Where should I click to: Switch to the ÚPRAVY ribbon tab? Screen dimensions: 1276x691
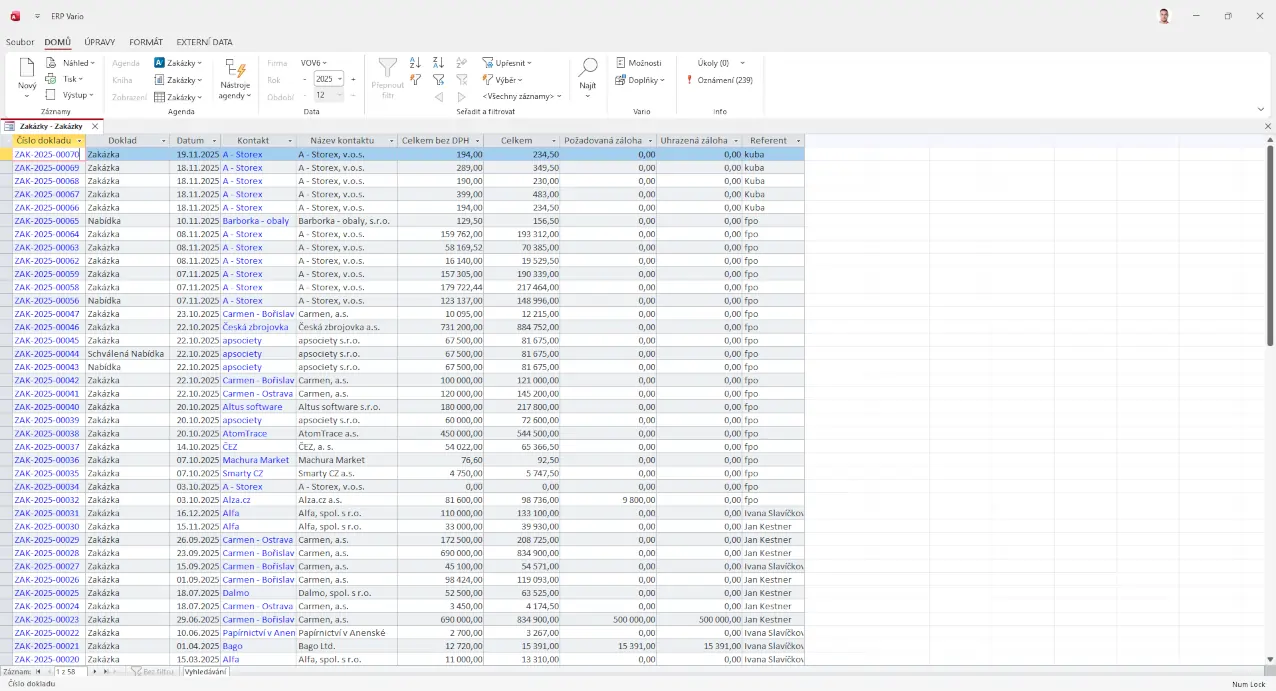99,42
